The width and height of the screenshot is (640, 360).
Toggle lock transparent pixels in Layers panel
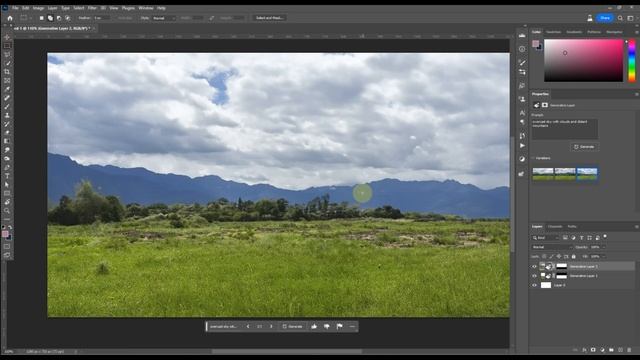544,256
